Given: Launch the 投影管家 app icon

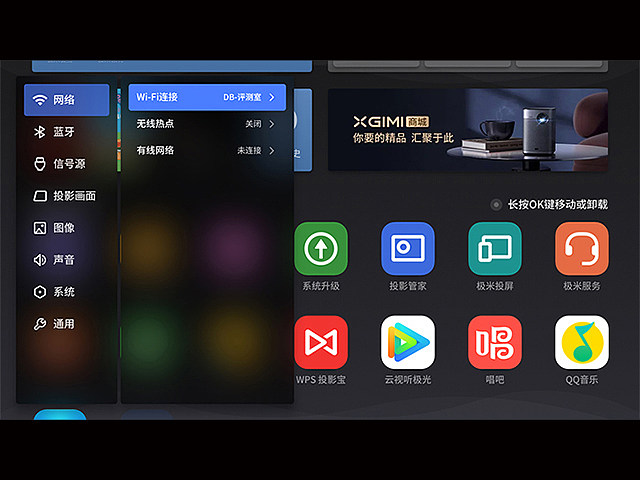Looking at the screenshot, I should (x=408, y=249).
